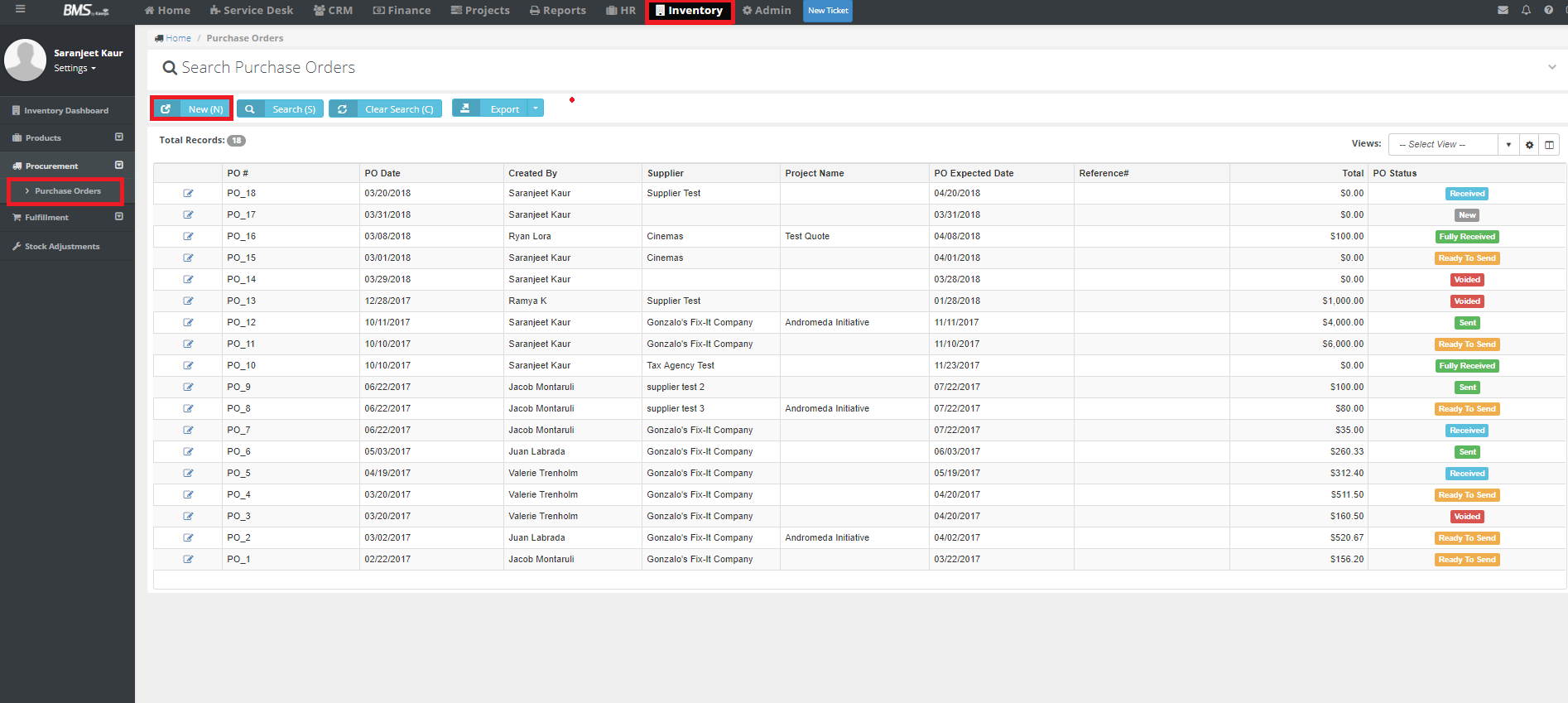This screenshot has width=1568, height=703.
Task: Open the notifications bell icon
Action: pos(1526,10)
